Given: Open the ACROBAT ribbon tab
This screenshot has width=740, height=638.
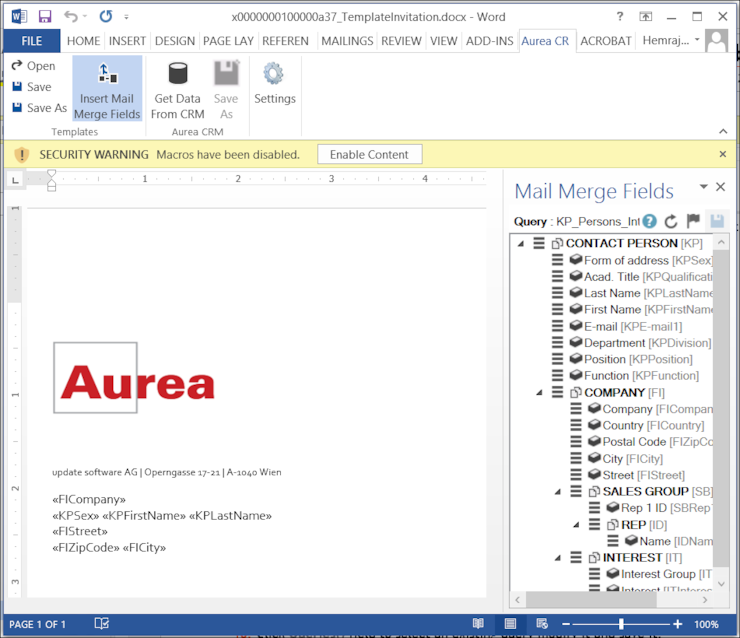Looking at the screenshot, I should click(605, 41).
